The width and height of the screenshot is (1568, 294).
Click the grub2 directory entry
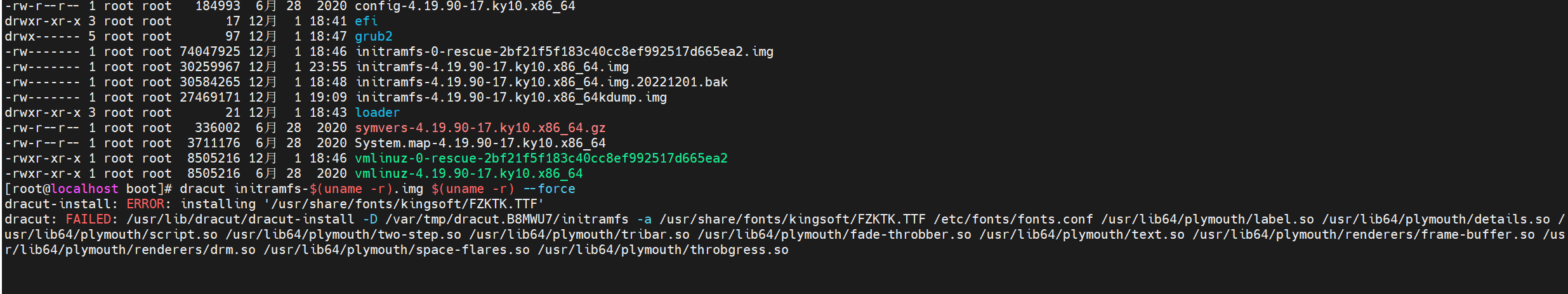pyautogui.click(x=374, y=36)
